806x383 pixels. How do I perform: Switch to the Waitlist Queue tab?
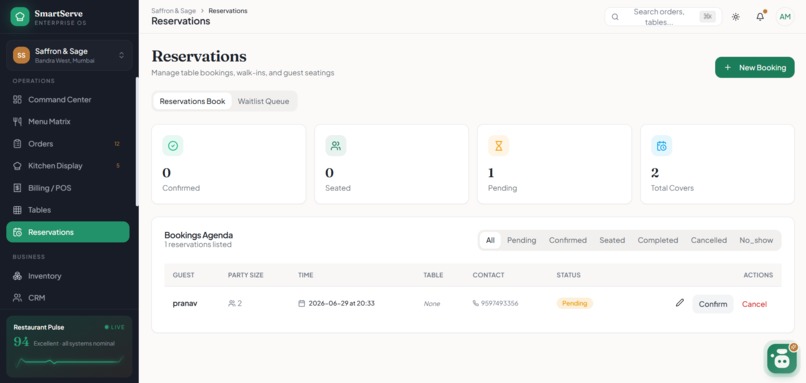tap(263, 101)
